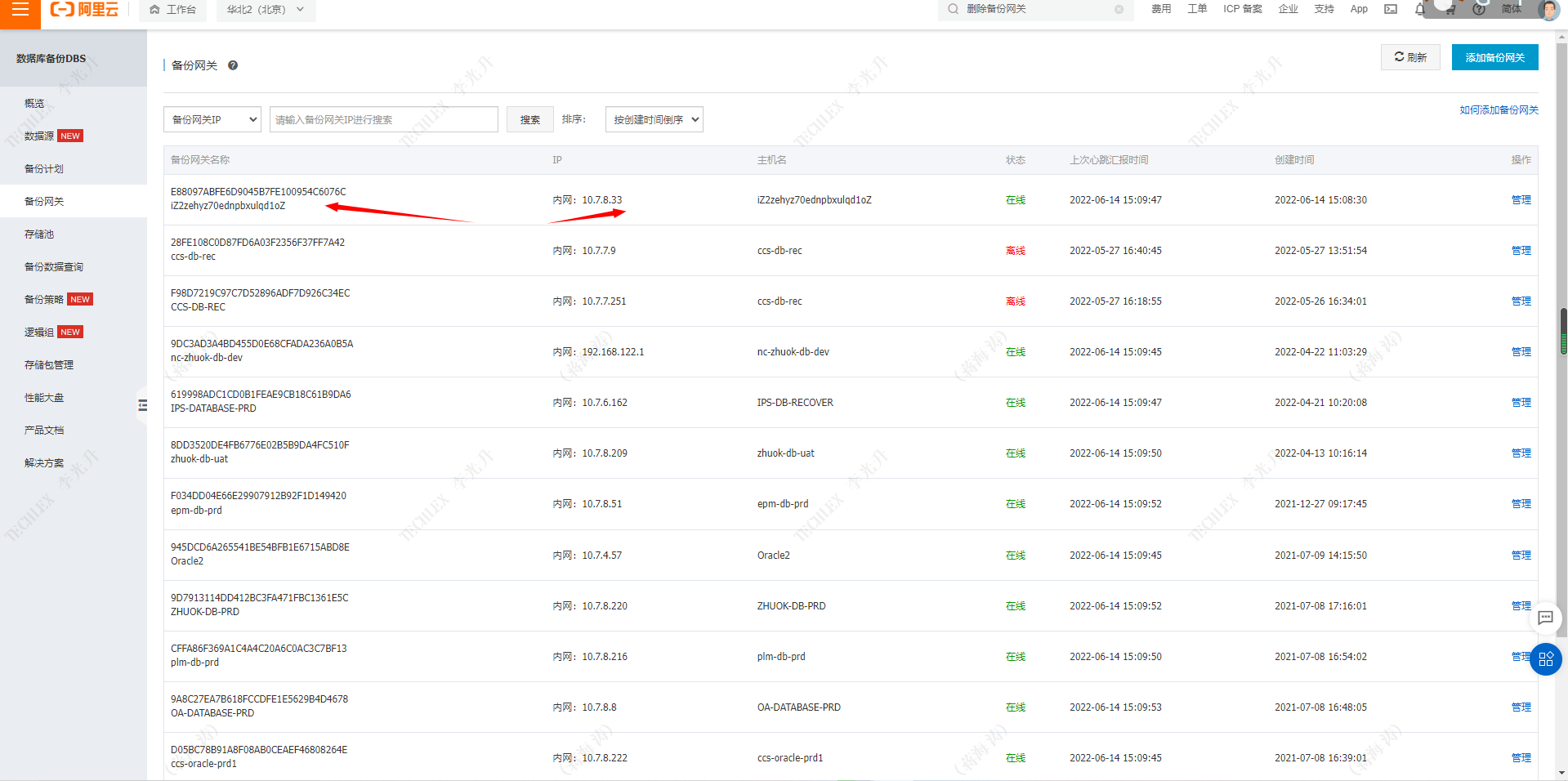Click 管理 for gateway ccs-db-rec 10.7.7.9
The width and height of the screenshot is (1568, 781).
coord(1521,251)
